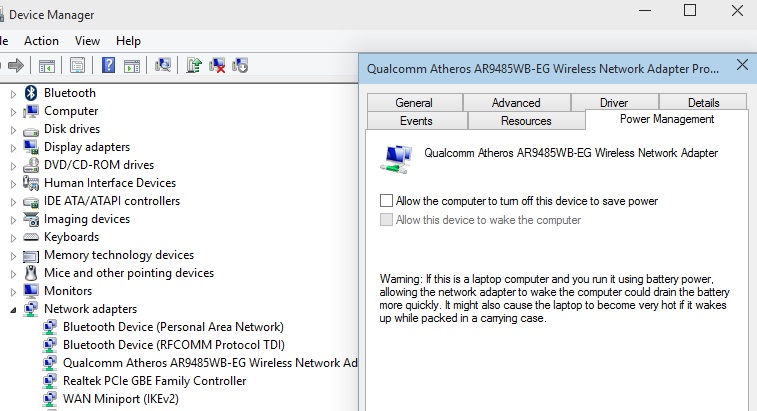The width and height of the screenshot is (757, 411).
Task: Select the Disk drives category icon
Action: click(31, 130)
